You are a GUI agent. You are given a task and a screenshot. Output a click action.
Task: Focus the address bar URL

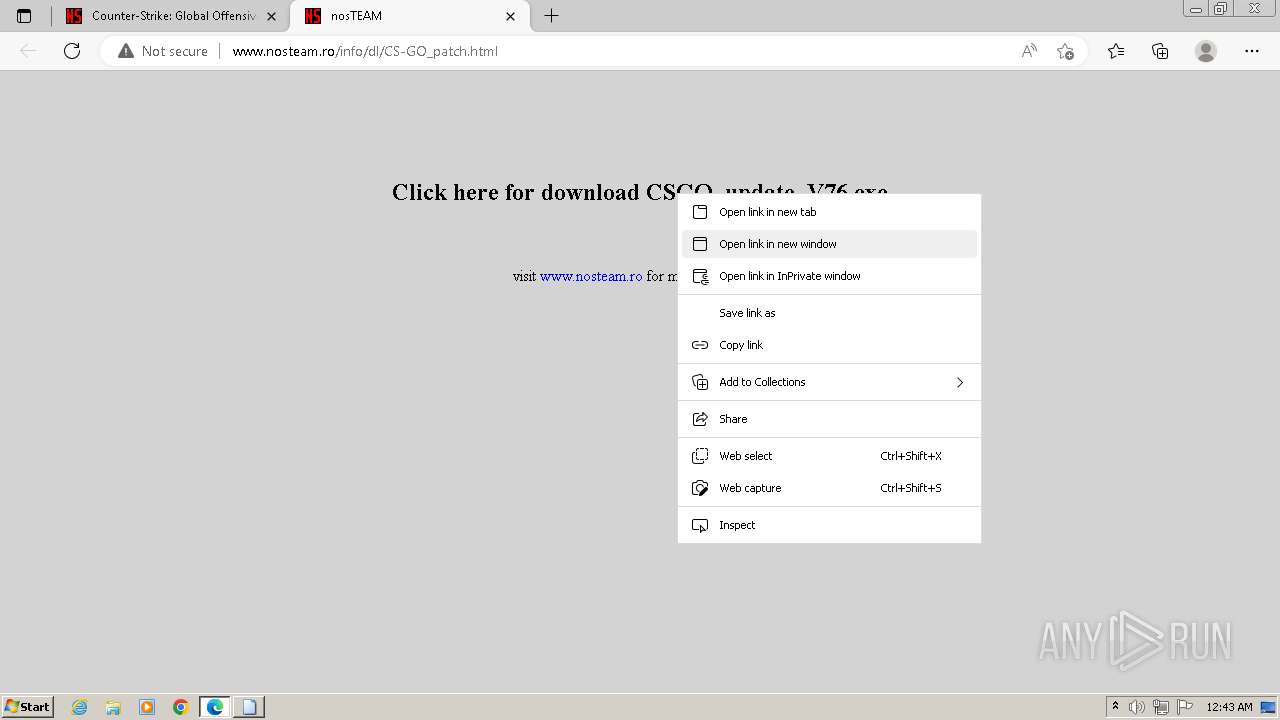[x=365, y=51]
